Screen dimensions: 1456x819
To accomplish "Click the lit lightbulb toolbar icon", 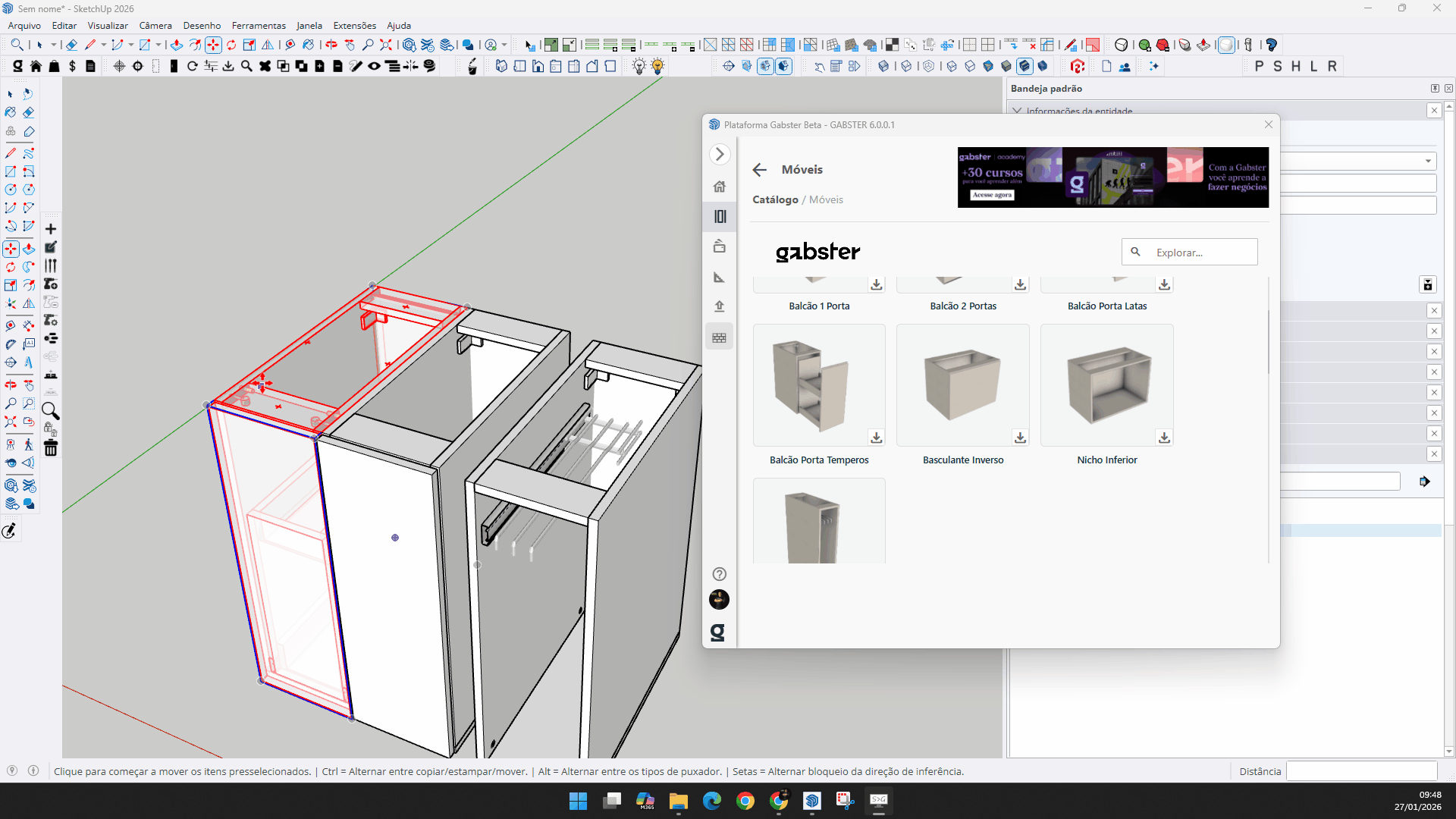I will (657, 67).
